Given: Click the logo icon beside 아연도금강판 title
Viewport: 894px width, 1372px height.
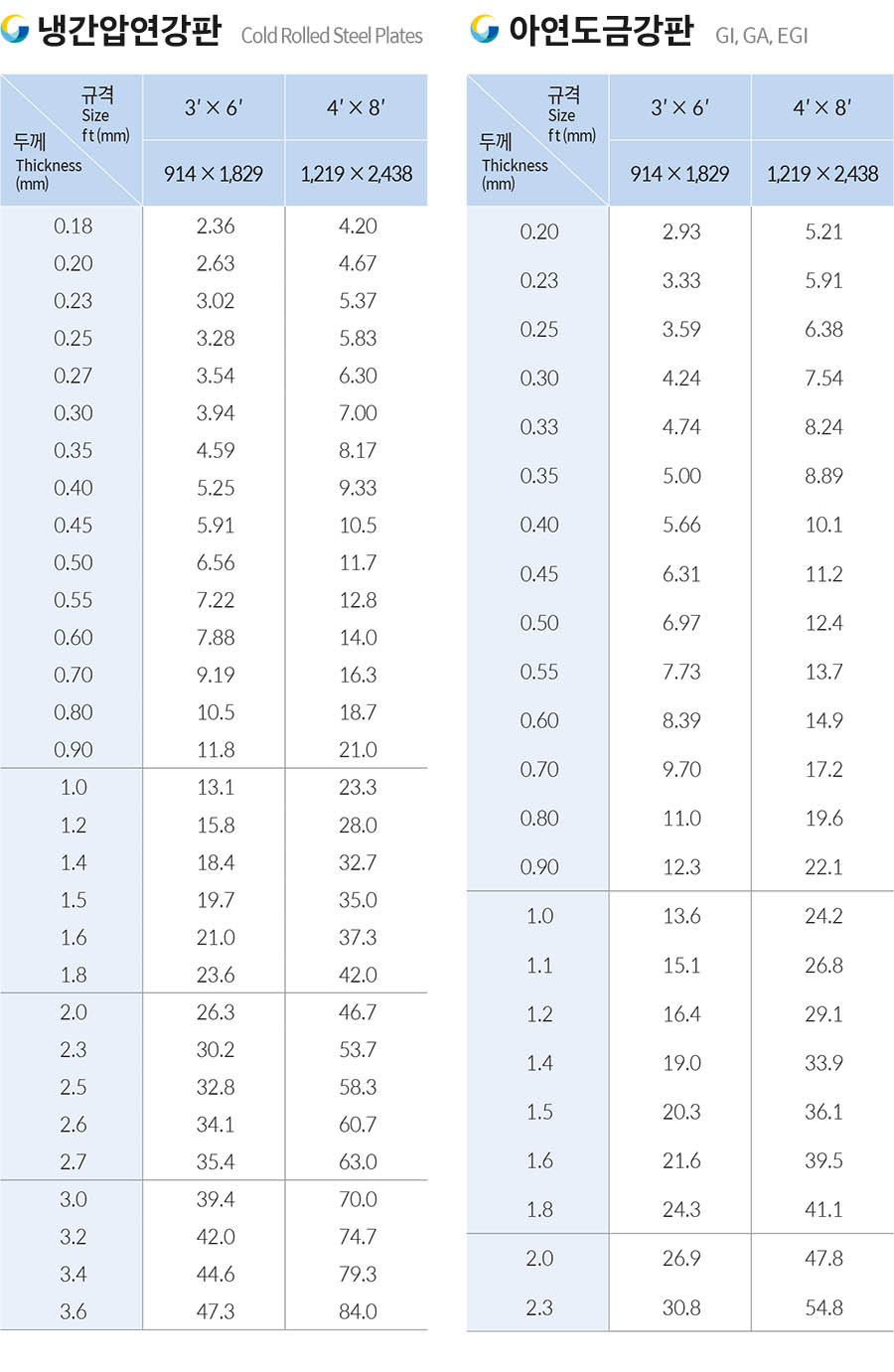Looking at the screenshot, I should coord(484,30).
